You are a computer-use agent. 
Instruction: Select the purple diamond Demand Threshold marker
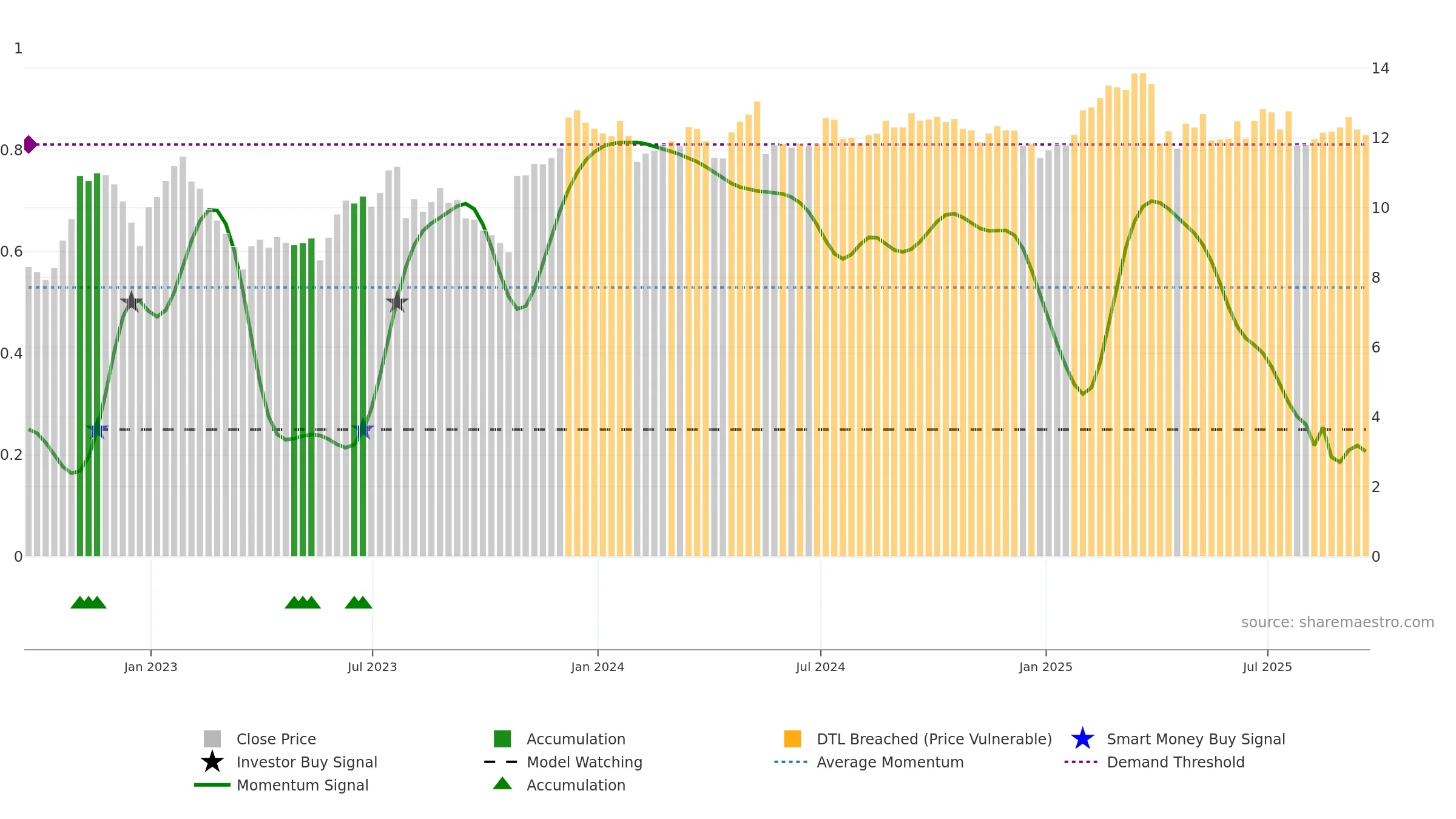(30, 144)
